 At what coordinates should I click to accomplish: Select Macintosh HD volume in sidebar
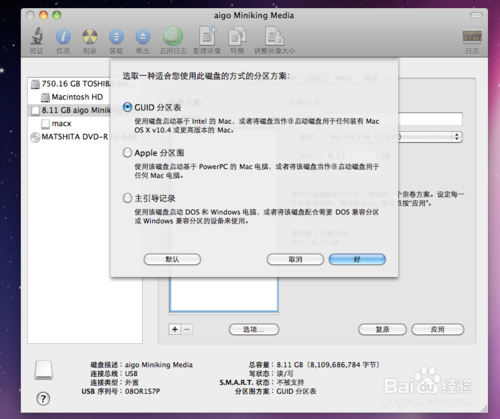(x=72, y=97)
